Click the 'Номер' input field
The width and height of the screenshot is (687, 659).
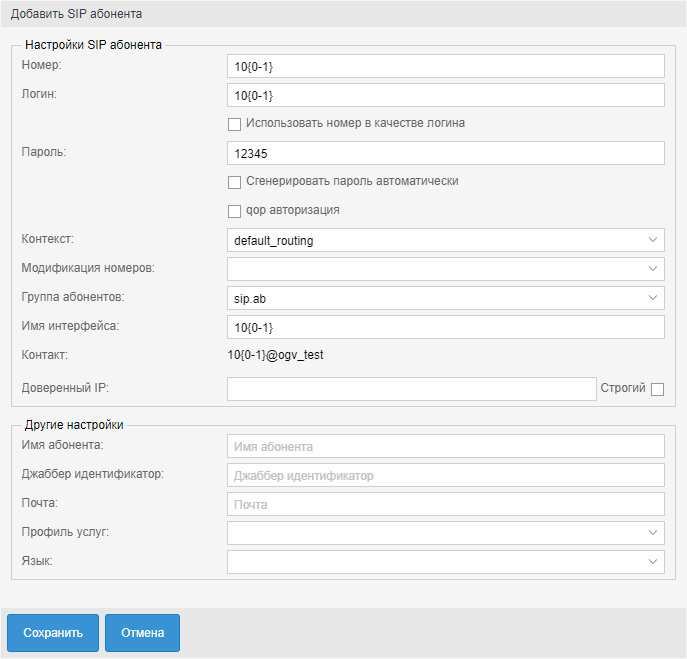pos(445,66)
